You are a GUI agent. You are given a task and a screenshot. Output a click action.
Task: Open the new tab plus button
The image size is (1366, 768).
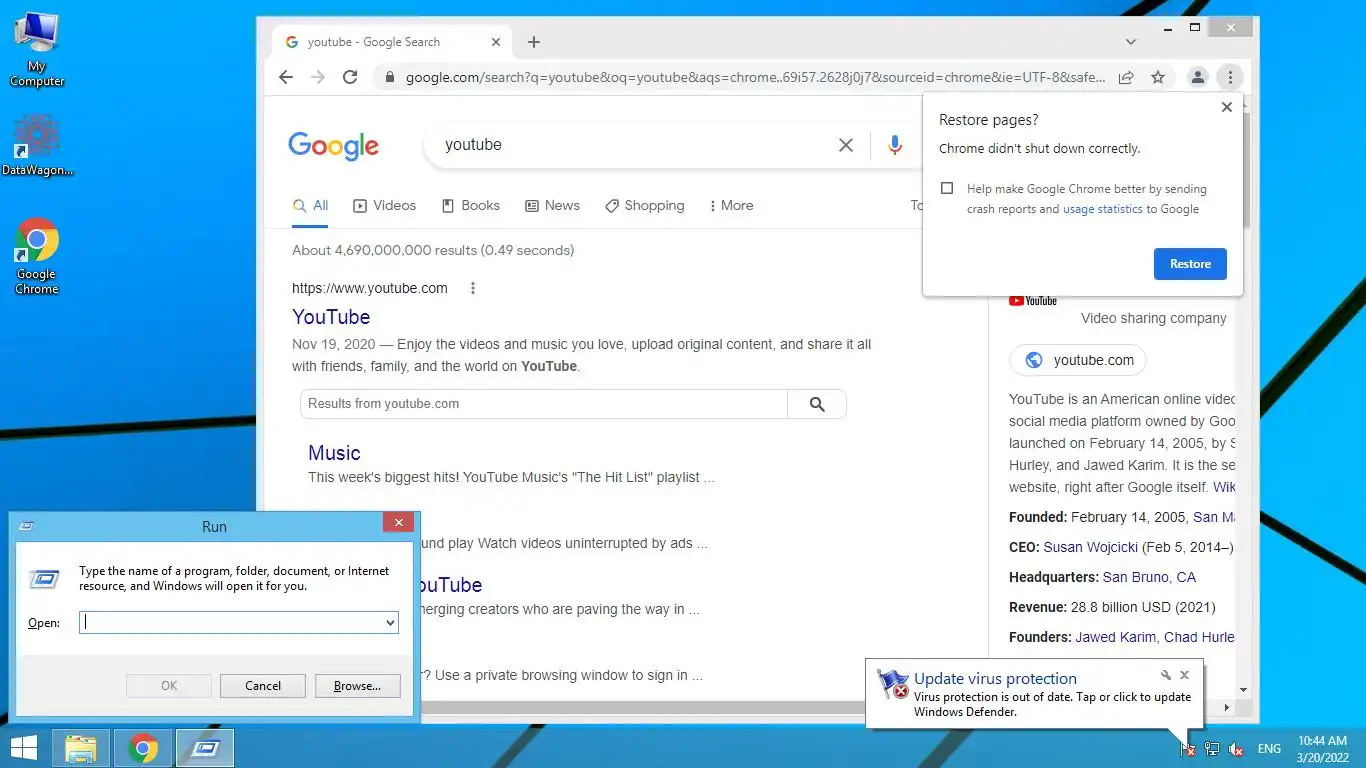[x=534, y=42]
